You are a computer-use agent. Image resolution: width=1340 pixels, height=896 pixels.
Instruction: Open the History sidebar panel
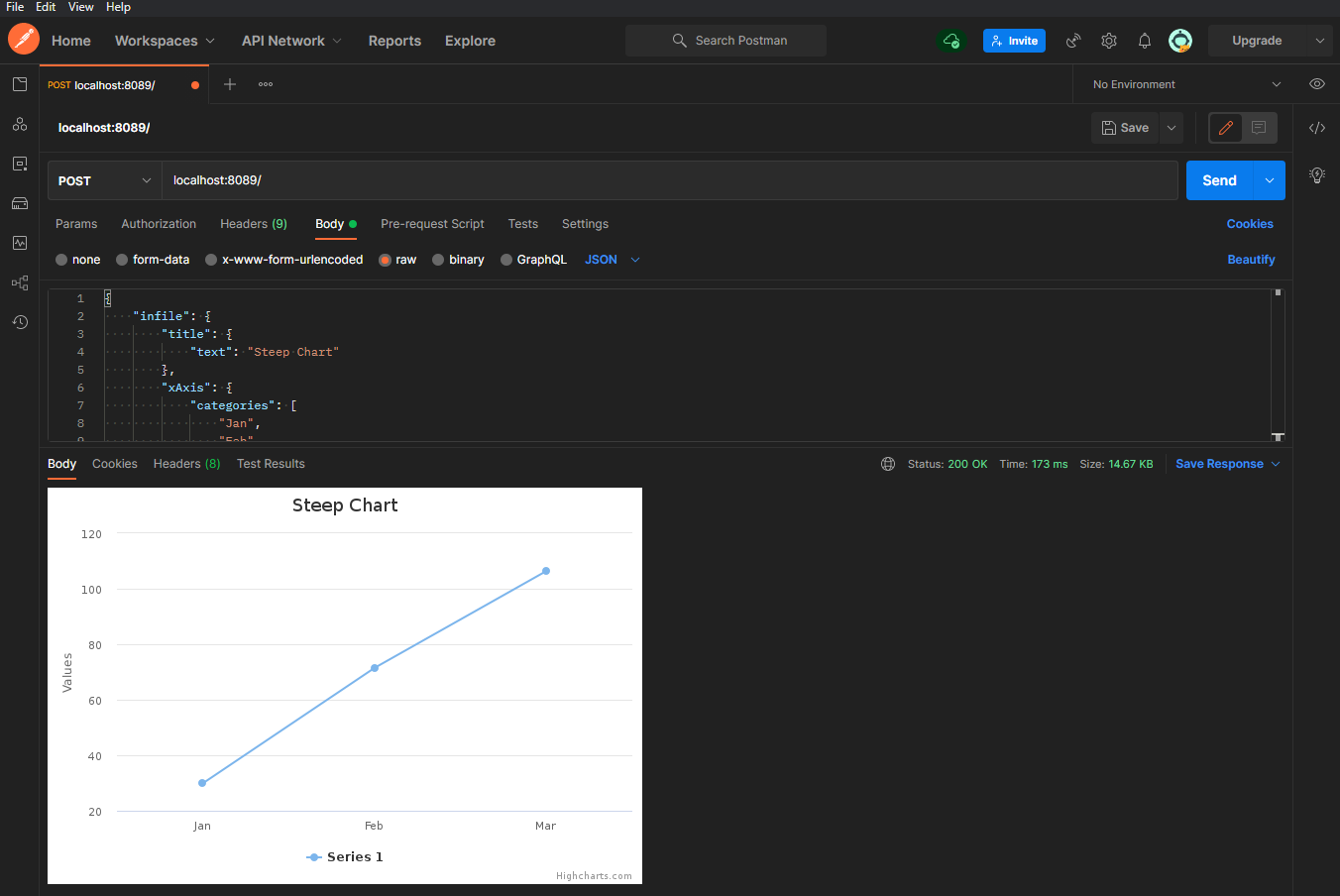(x=20, y=322)
